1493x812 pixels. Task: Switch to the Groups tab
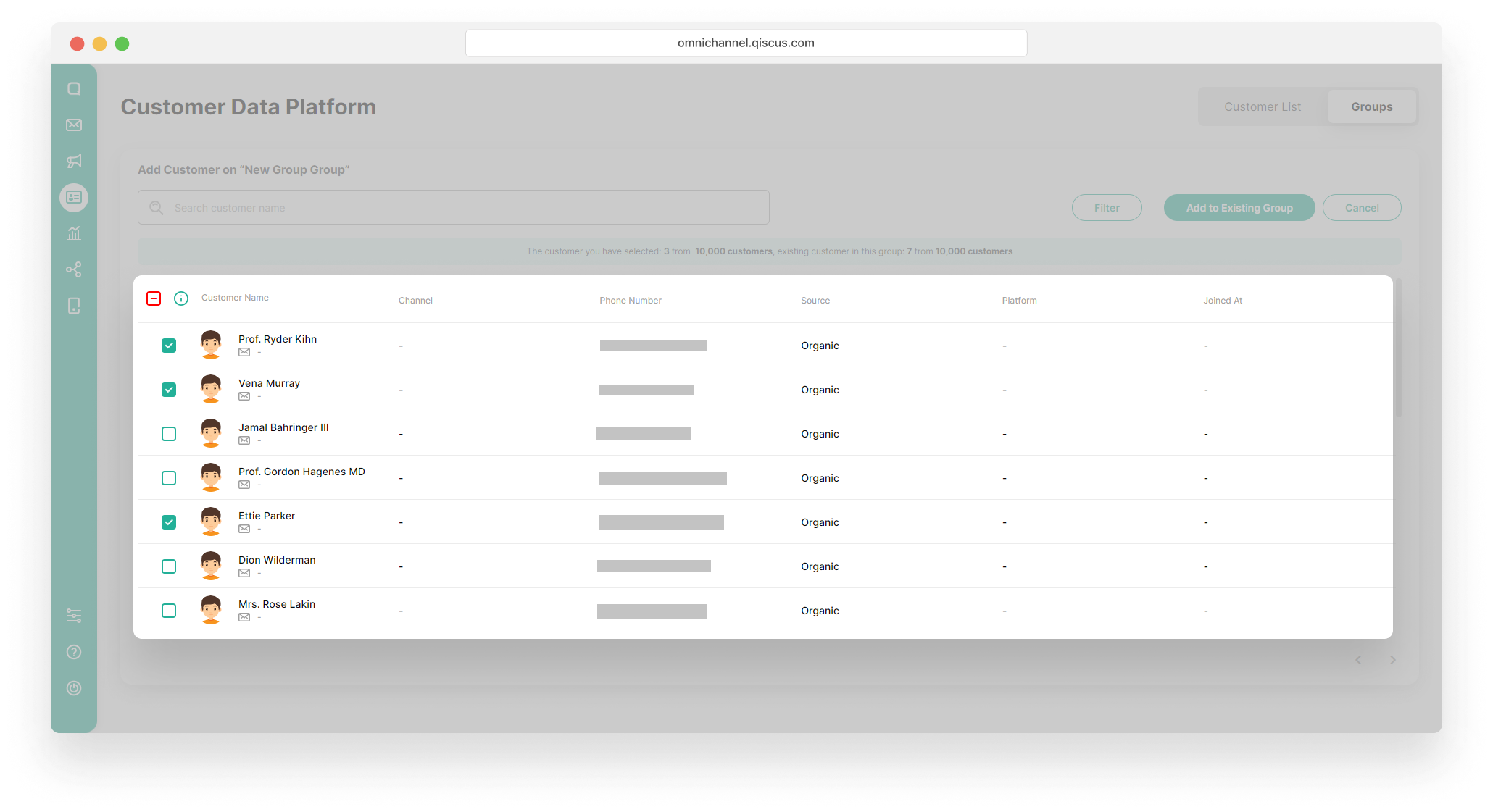click(x=1371, y=106)
